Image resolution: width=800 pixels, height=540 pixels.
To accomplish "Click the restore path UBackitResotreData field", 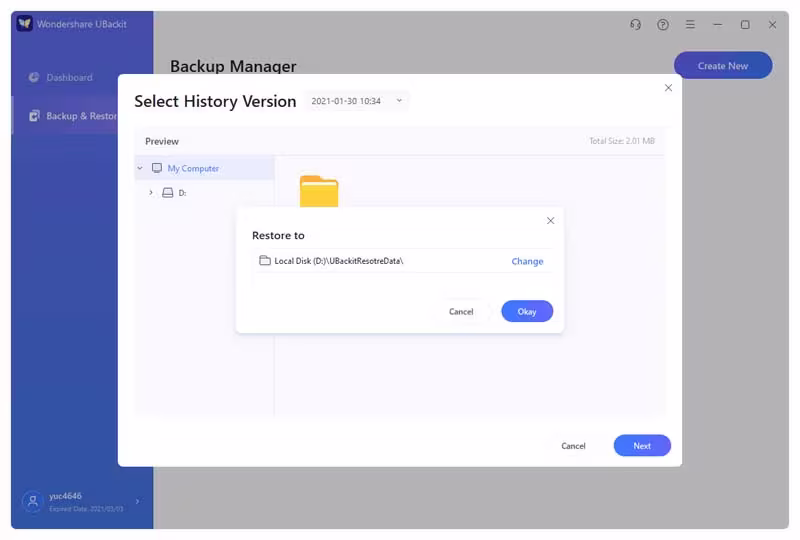I will [402, 261].
